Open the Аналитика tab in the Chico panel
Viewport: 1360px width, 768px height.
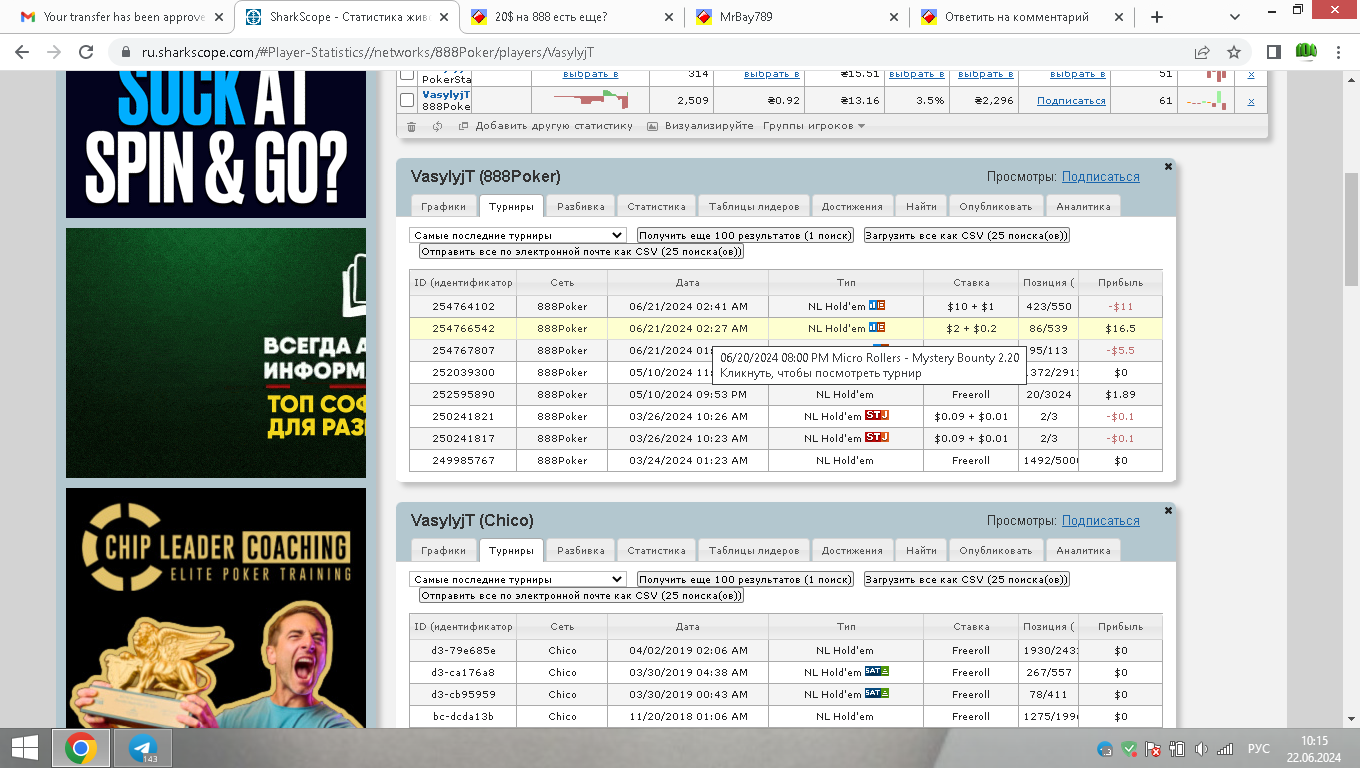[x=1083, y=550]
